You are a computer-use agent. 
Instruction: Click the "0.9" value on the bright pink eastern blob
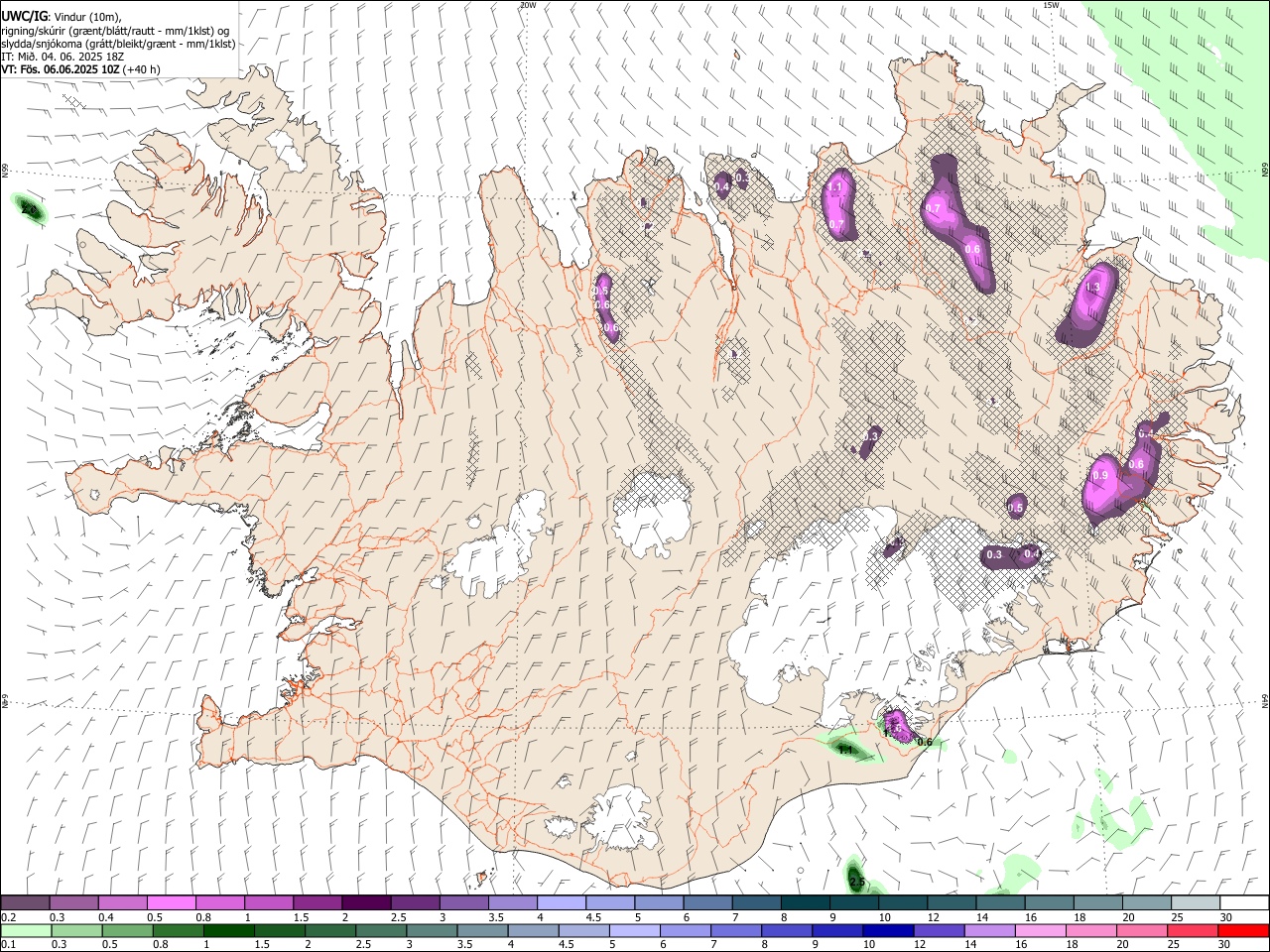click(1099, 476)
